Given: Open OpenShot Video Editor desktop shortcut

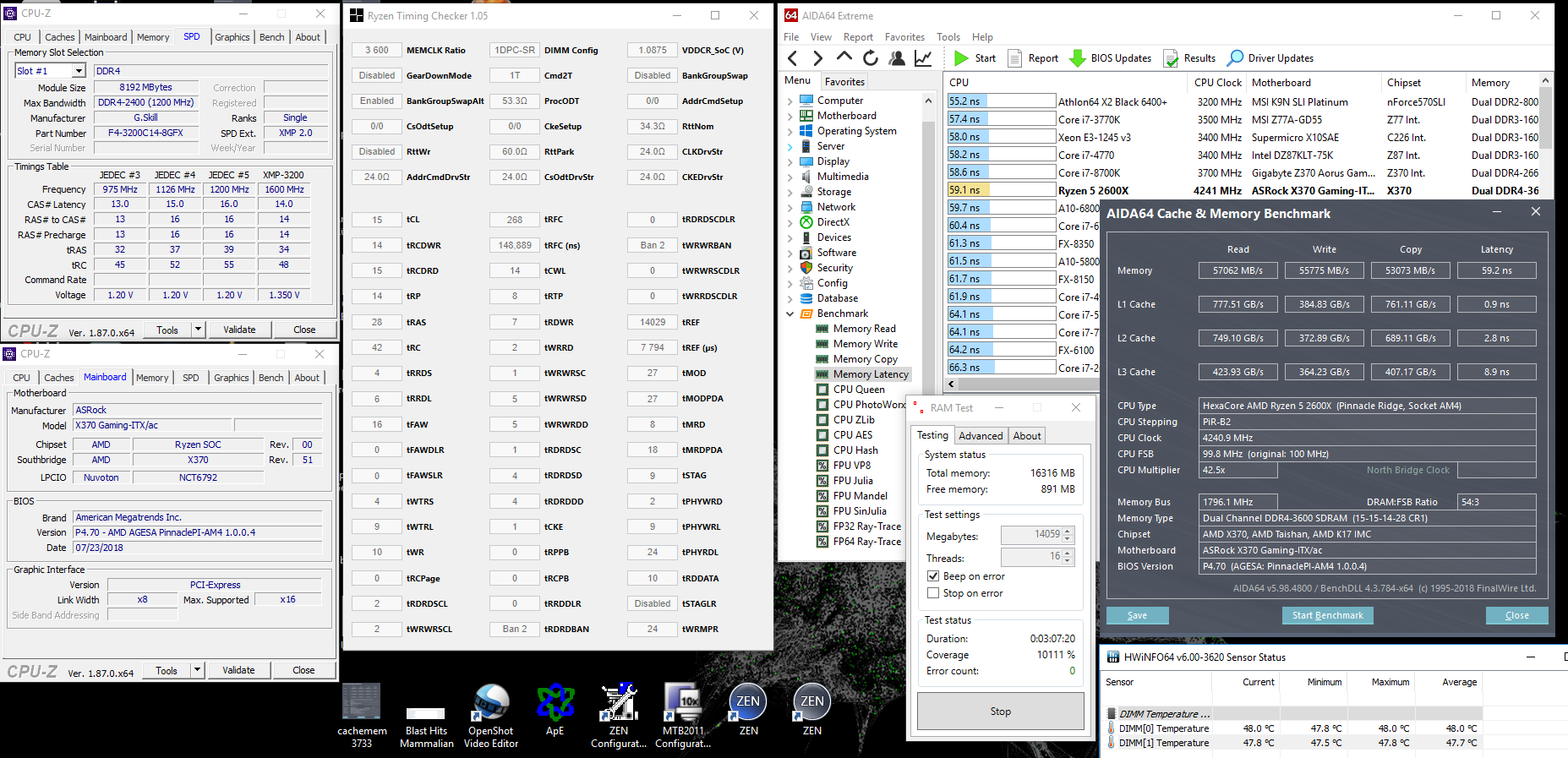Looking at the screenshot, I should [491, 715].
